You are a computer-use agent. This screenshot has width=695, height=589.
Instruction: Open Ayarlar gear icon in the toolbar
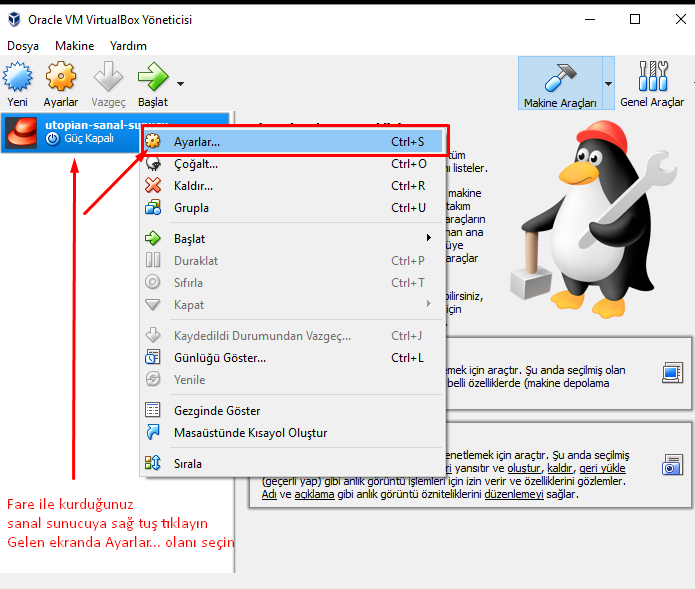(x=61, y=76)
